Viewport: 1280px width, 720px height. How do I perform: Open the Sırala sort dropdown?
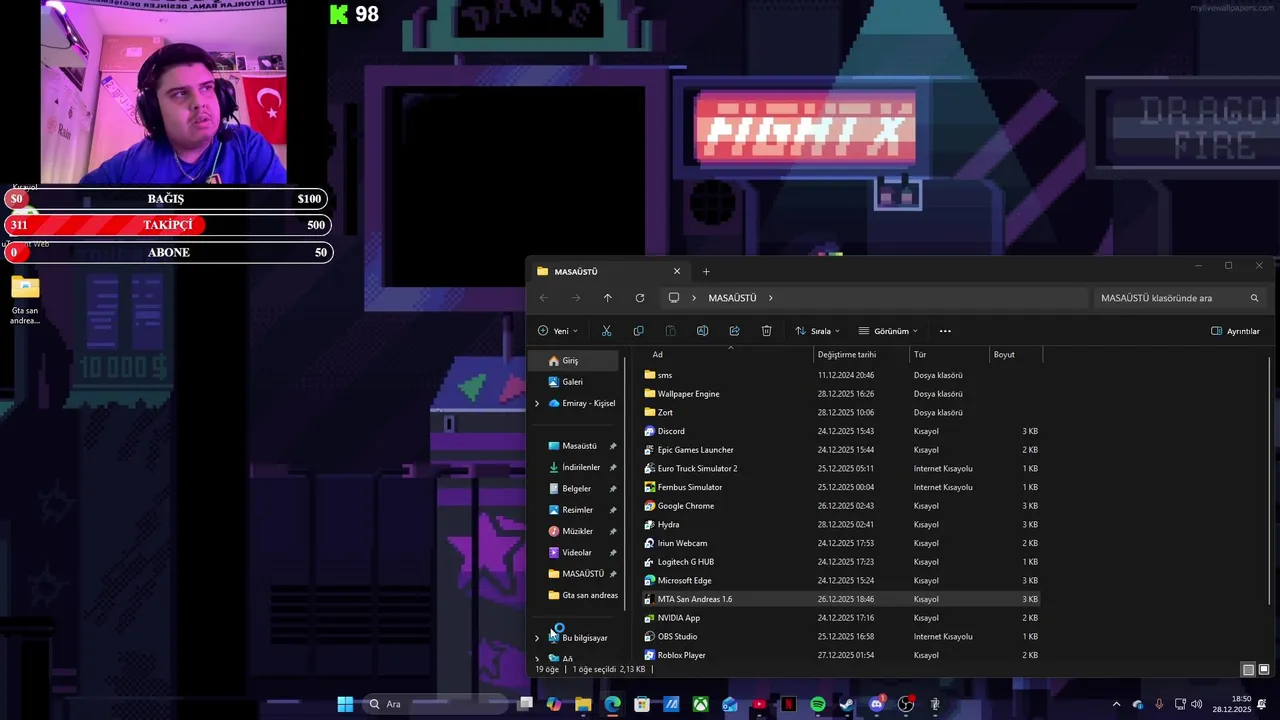coord(817,331)
